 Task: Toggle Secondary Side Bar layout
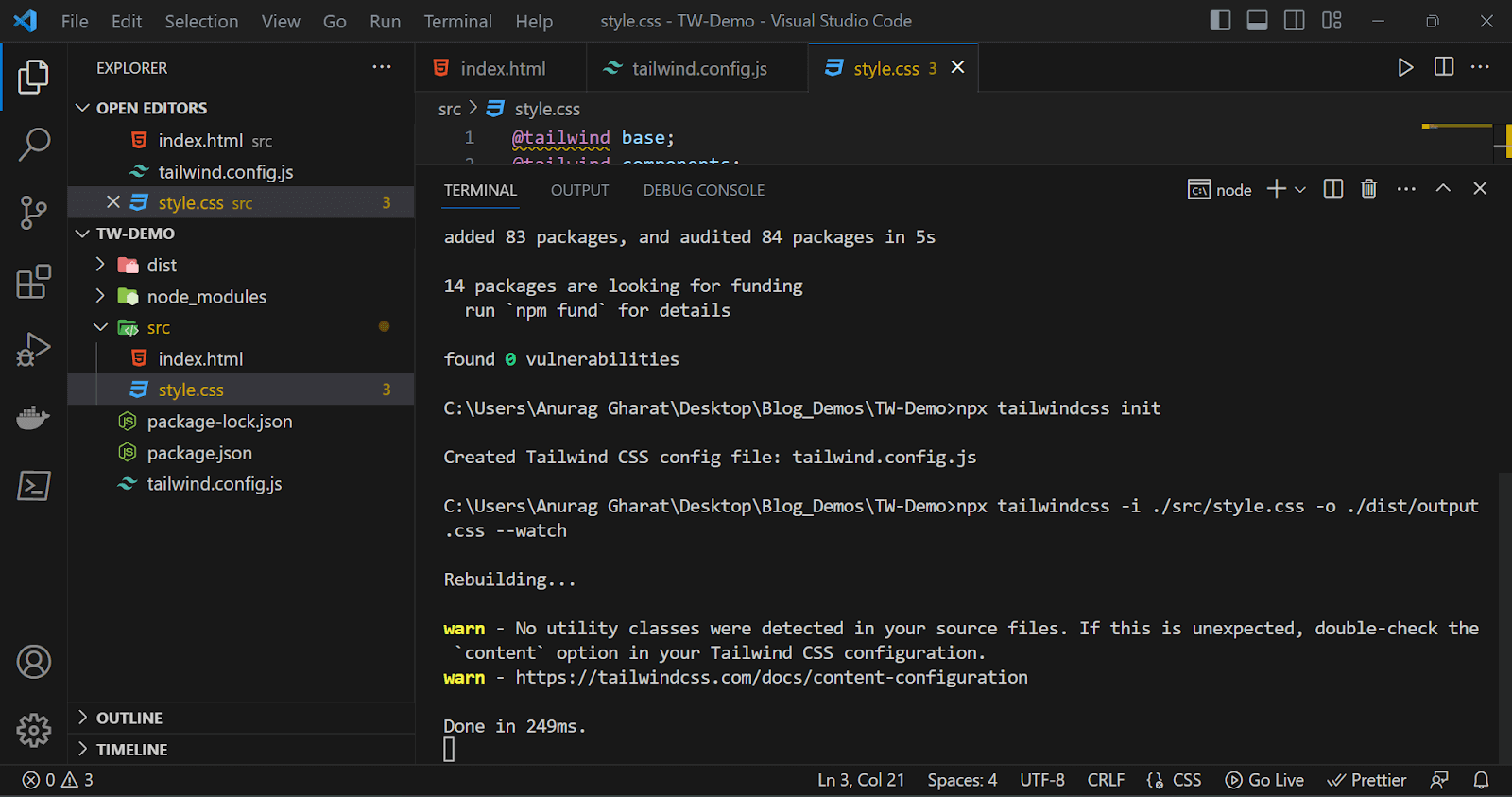pos(1294,20)
